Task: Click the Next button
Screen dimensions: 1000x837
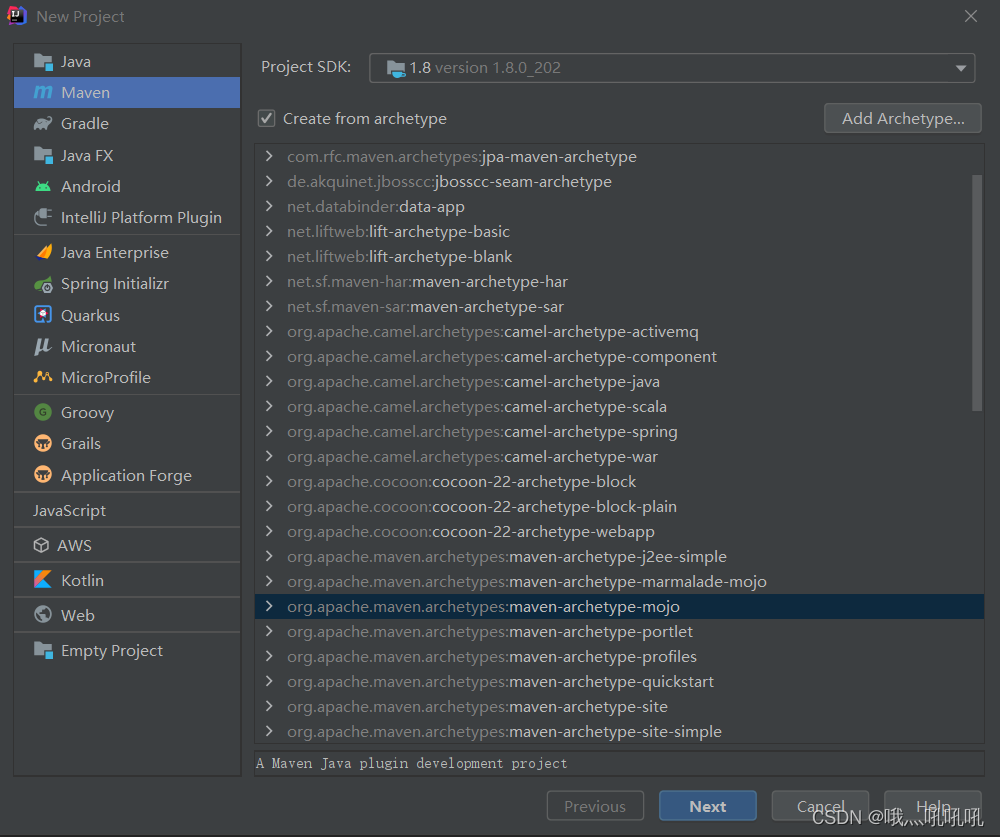Action: click(707, 806)
